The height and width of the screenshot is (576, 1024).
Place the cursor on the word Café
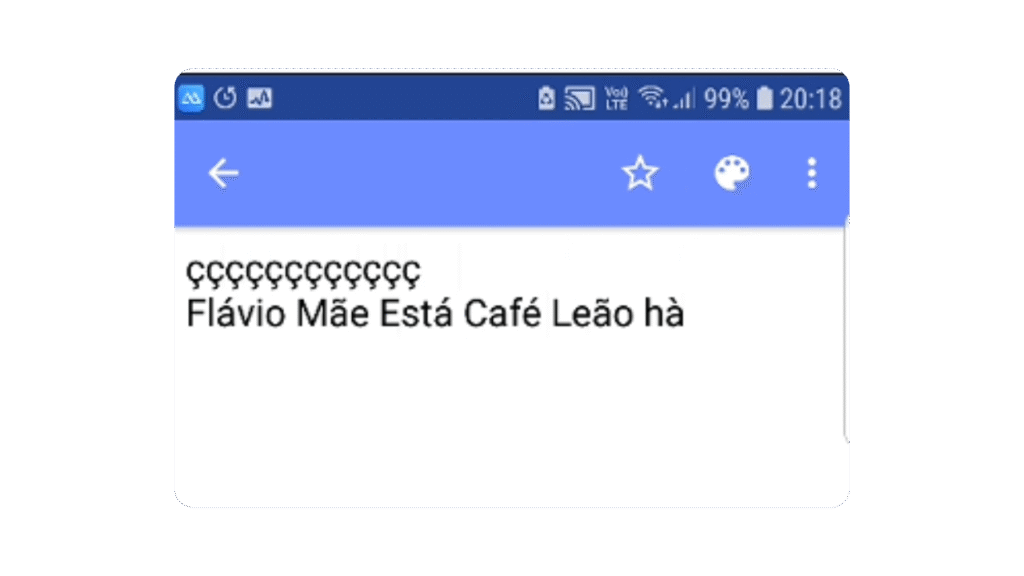[x=502, y=313]
